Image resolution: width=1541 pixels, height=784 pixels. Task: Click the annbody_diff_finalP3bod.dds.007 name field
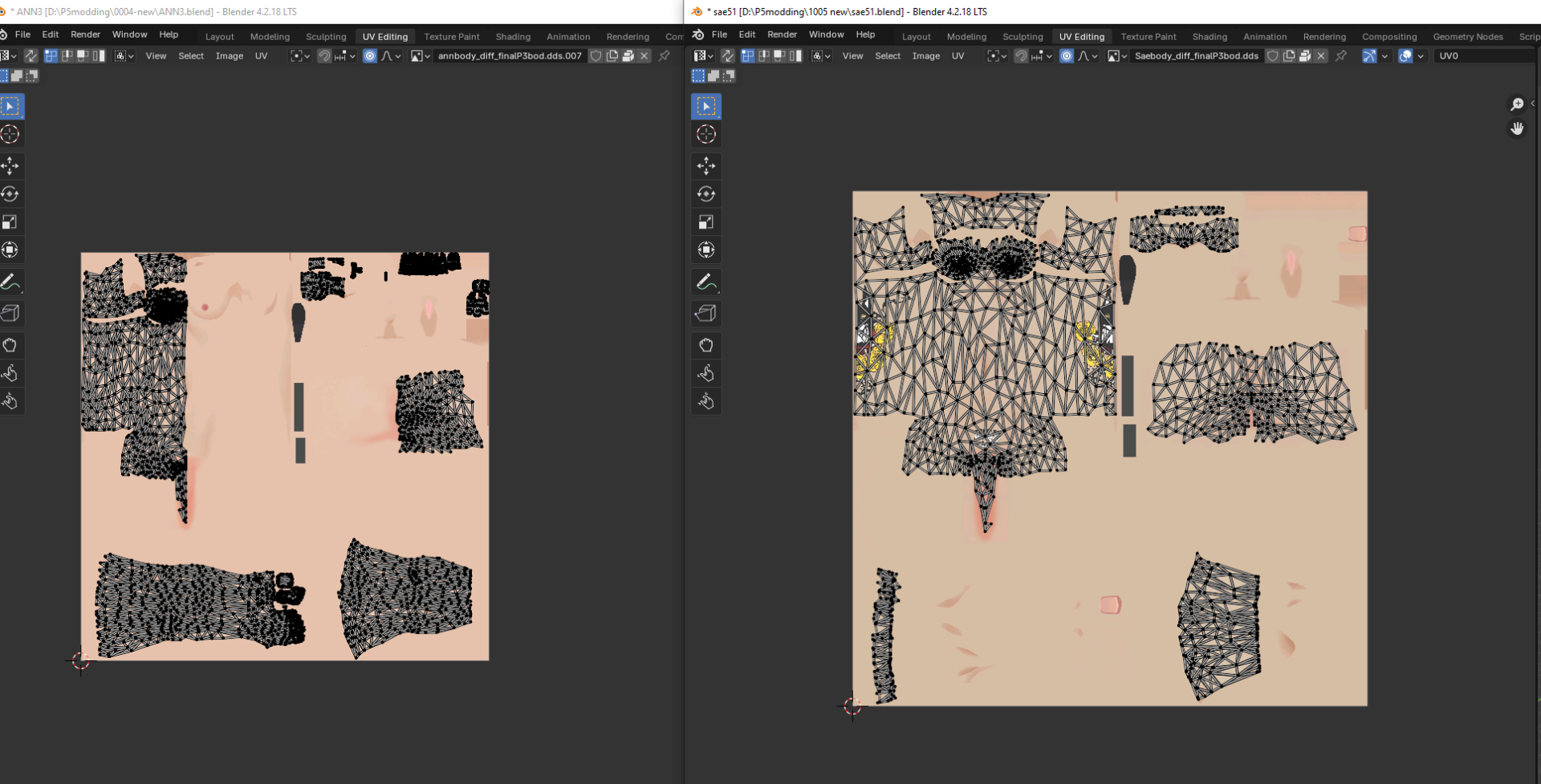tap(510, 56)
